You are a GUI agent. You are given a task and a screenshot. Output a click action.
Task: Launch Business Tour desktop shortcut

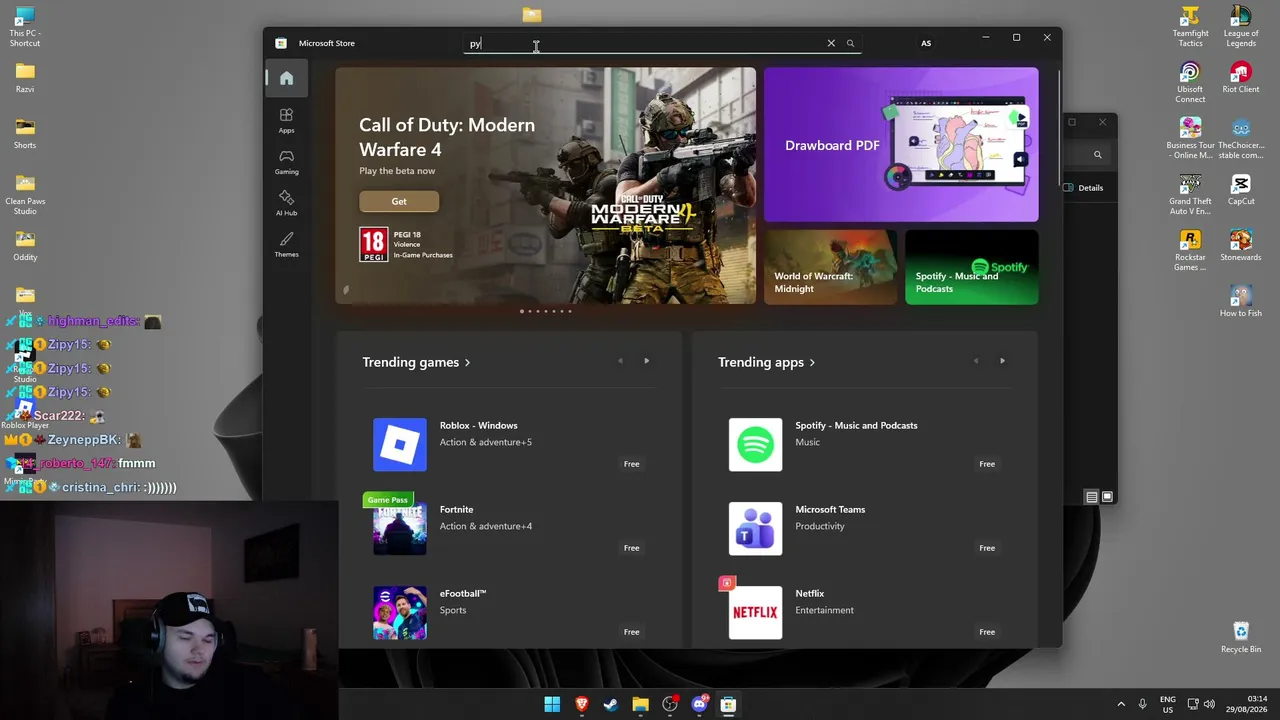(1190, 139)
